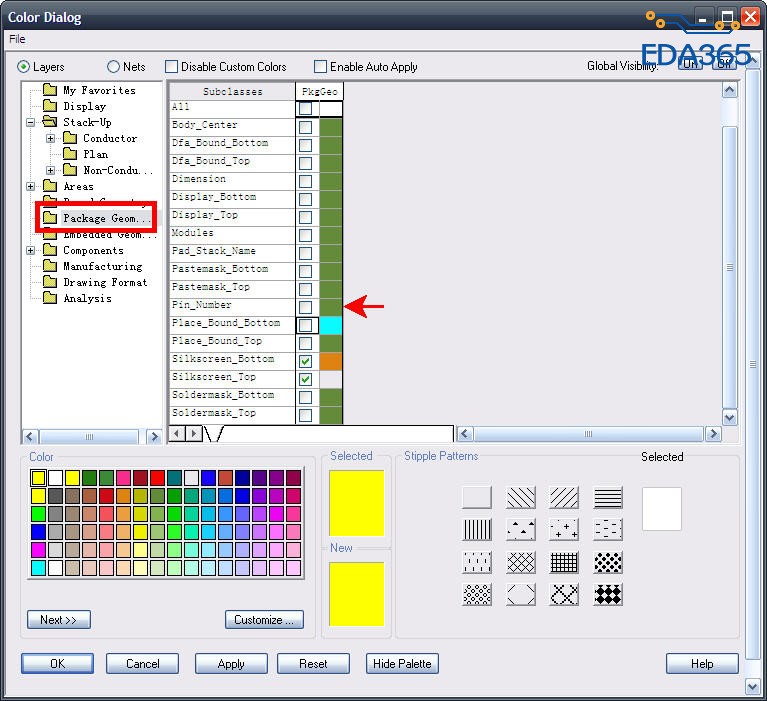Click the Cancel button

point(142,664)
